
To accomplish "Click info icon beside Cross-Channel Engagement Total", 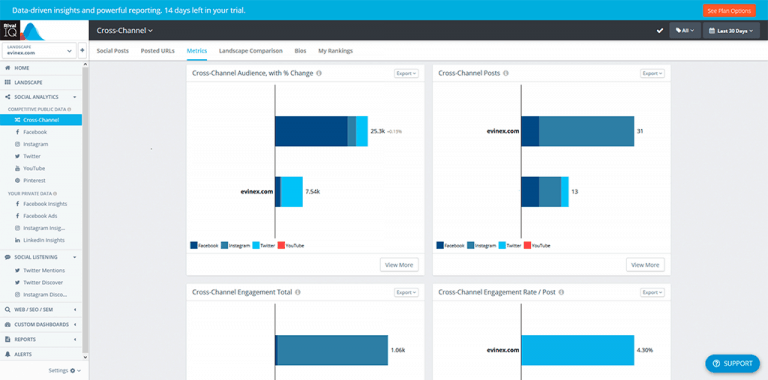I will click(x=298, y=292).
